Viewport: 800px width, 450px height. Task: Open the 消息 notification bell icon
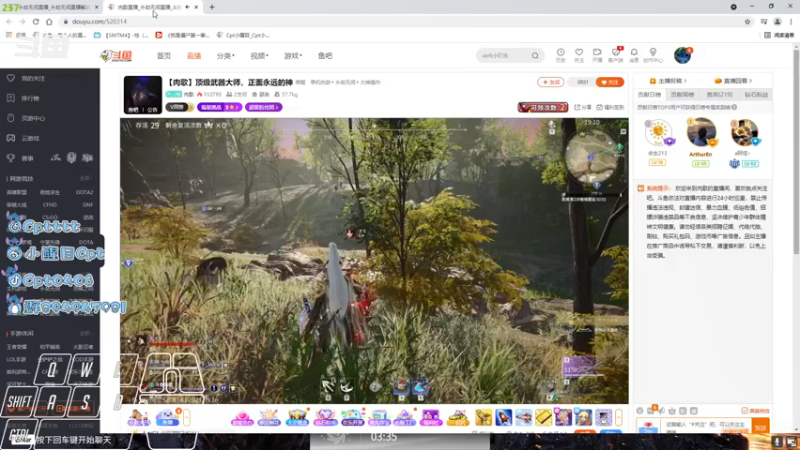click(634, 55)
